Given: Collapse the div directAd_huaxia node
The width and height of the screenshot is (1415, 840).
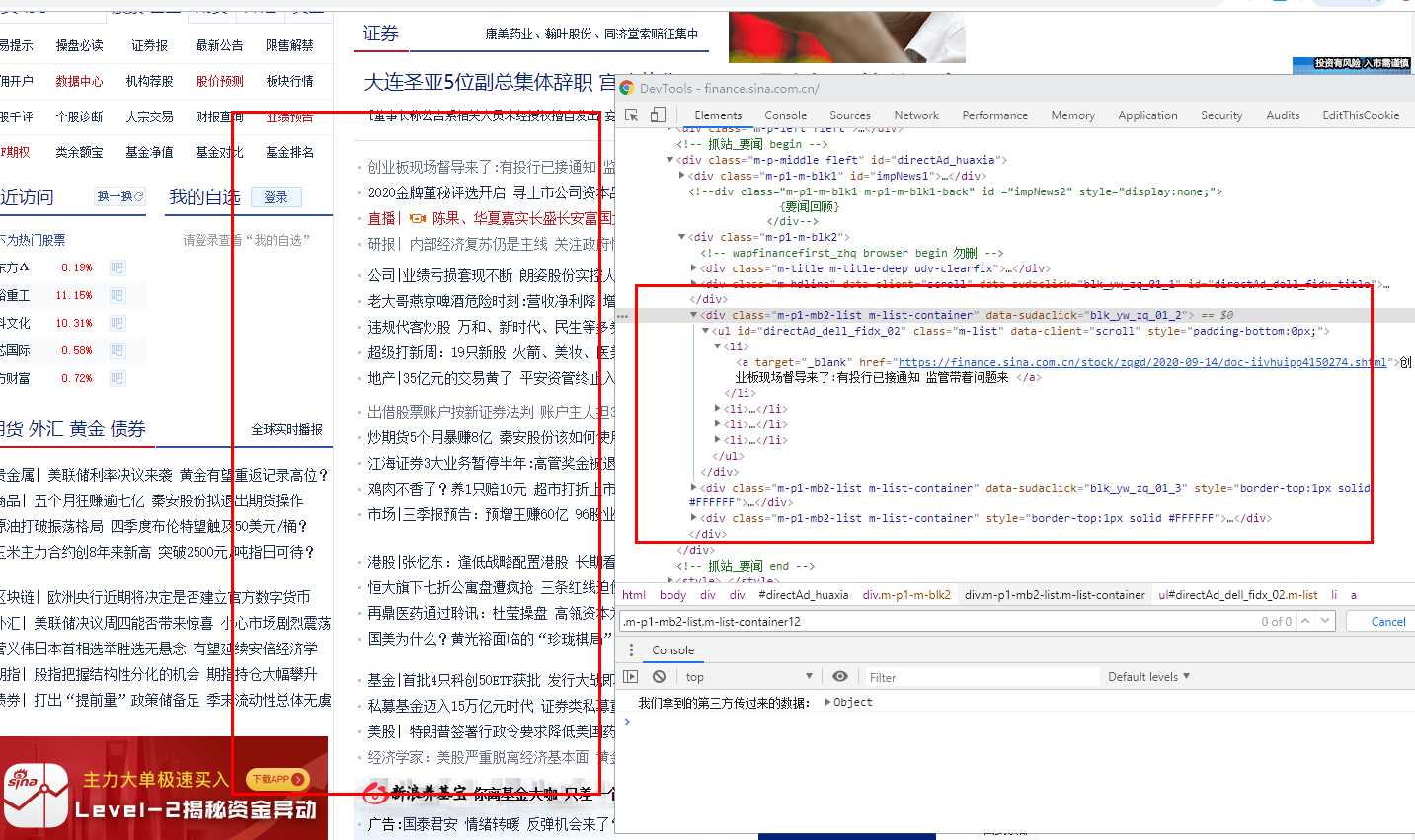Looking at the screenshot, I should 670,160.
